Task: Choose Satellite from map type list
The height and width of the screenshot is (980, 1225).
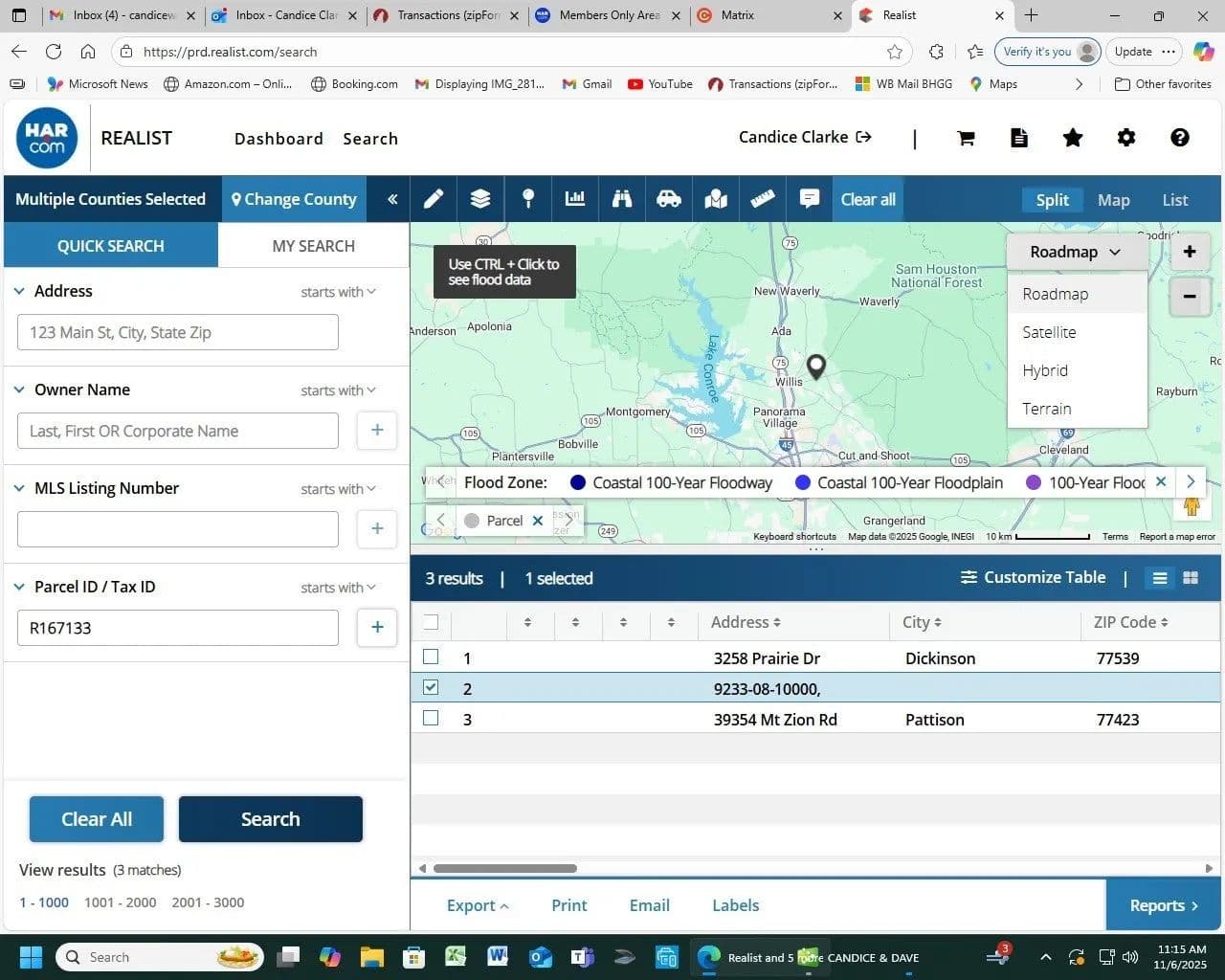Action: tap(1049, 332)
